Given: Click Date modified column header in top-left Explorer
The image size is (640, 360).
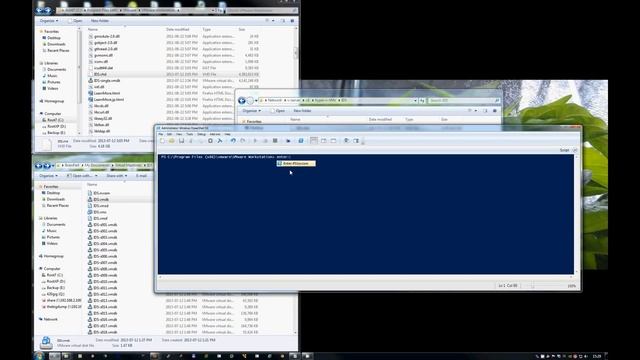Looking at the screenshot, I should 178,29.
